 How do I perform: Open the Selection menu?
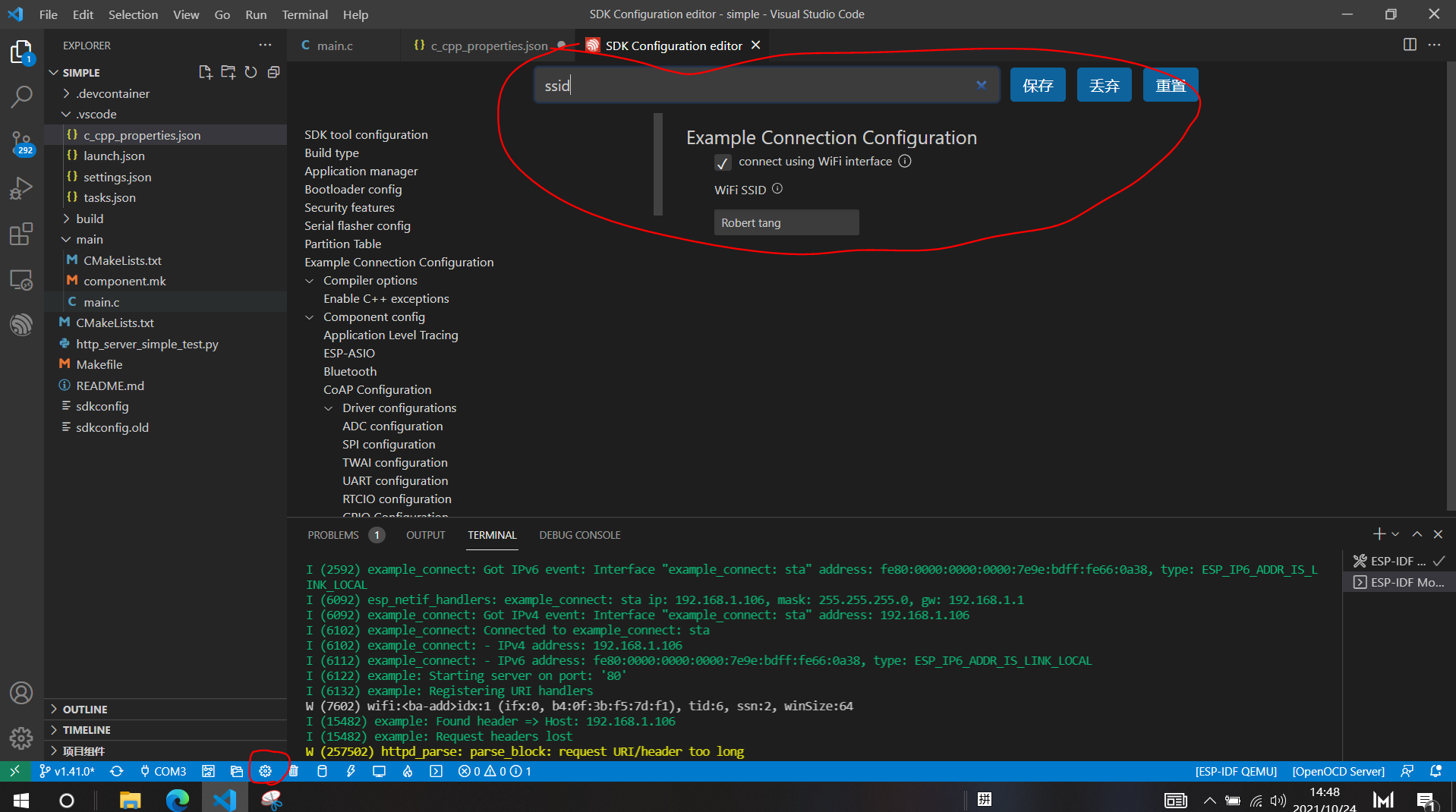tap(133, 14)
